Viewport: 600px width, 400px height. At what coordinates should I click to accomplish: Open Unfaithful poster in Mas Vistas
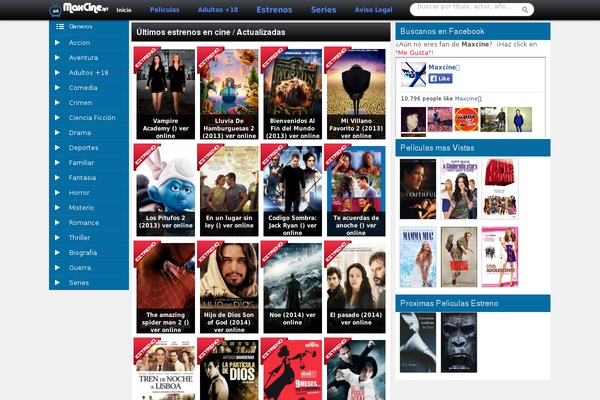click(x=417, y=189)
